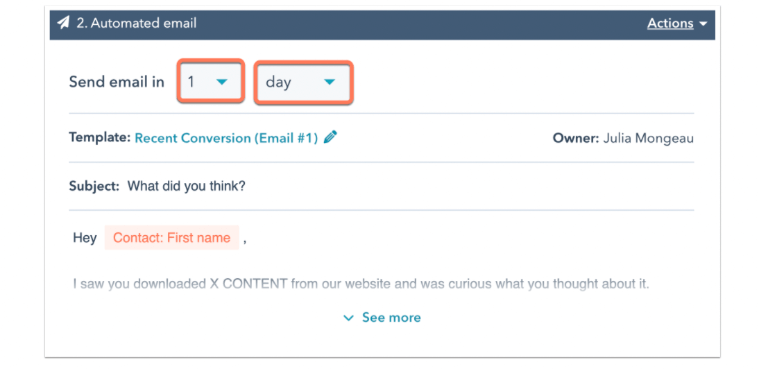The image size is (759, 369).
Task: Expand the email with See more
Action: [391, 318]
